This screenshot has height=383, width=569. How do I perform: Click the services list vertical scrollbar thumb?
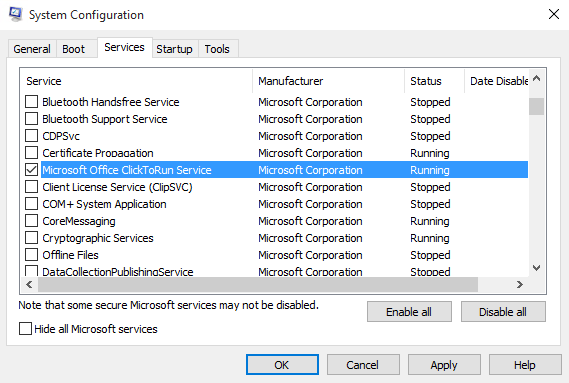(536, 106)
